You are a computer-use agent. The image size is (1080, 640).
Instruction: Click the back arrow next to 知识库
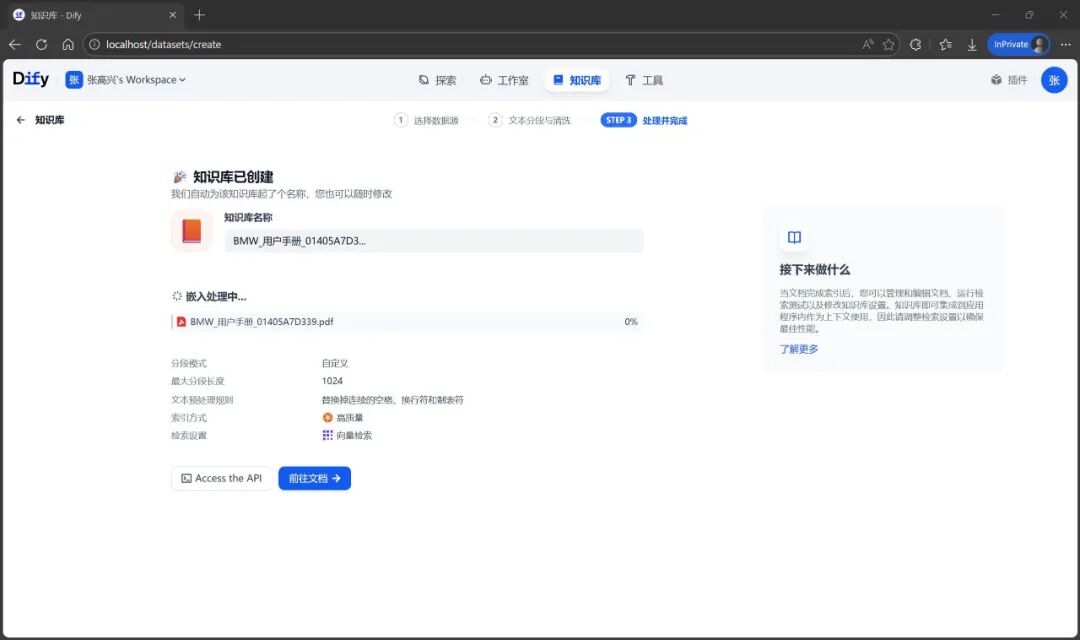pos(21,120)
